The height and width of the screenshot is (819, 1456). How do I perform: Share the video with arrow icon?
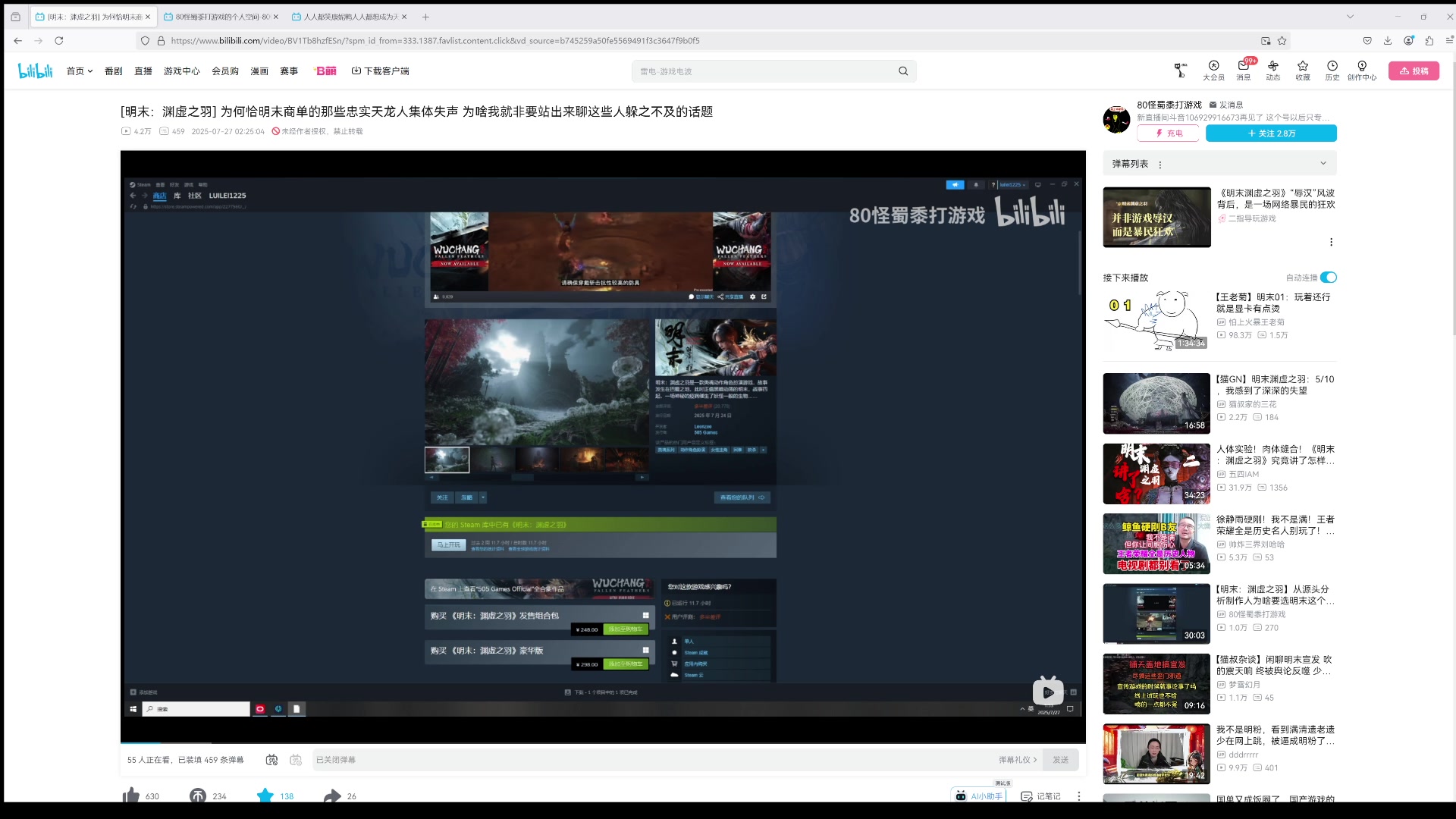click(x=332, y=795)
